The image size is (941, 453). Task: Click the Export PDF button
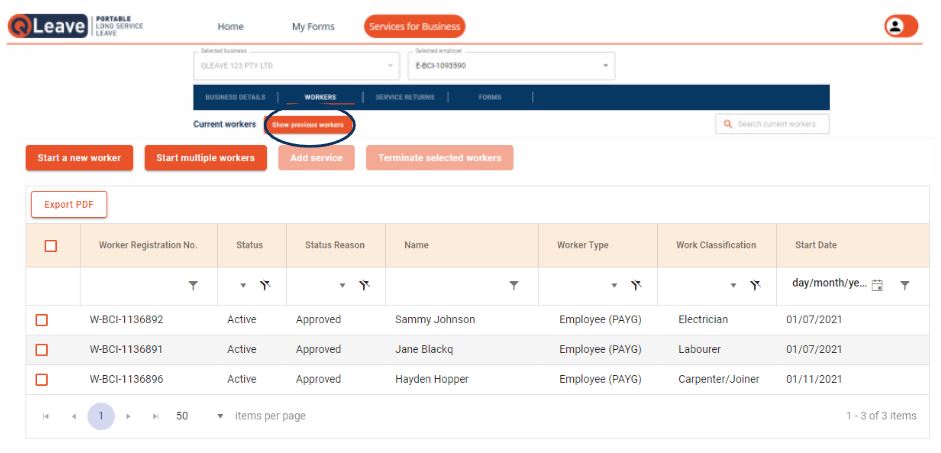pyautogui.click(x=69, y=205)
